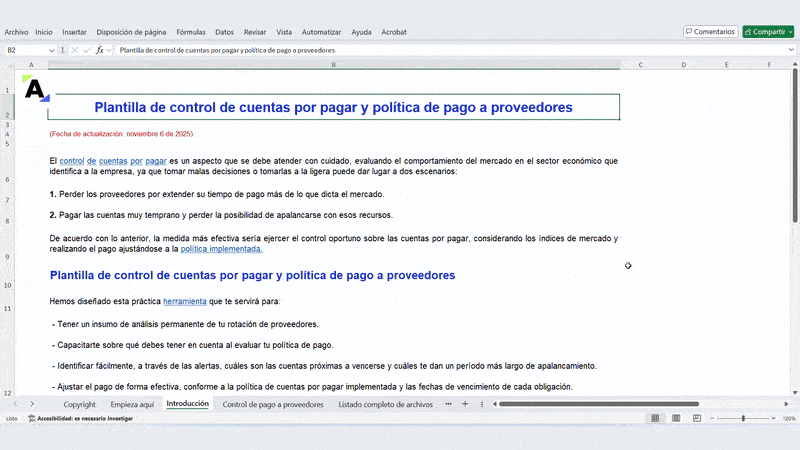Screen dimensions: 800x450
Task: Switch to Normal view in status bar
Action: tap(655, 418)
